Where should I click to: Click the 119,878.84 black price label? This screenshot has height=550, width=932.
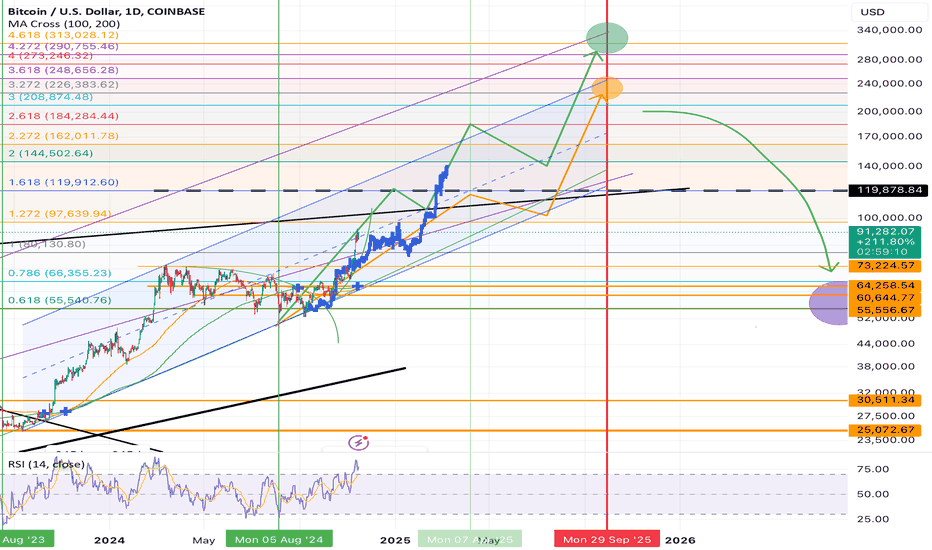pos(889,190)
